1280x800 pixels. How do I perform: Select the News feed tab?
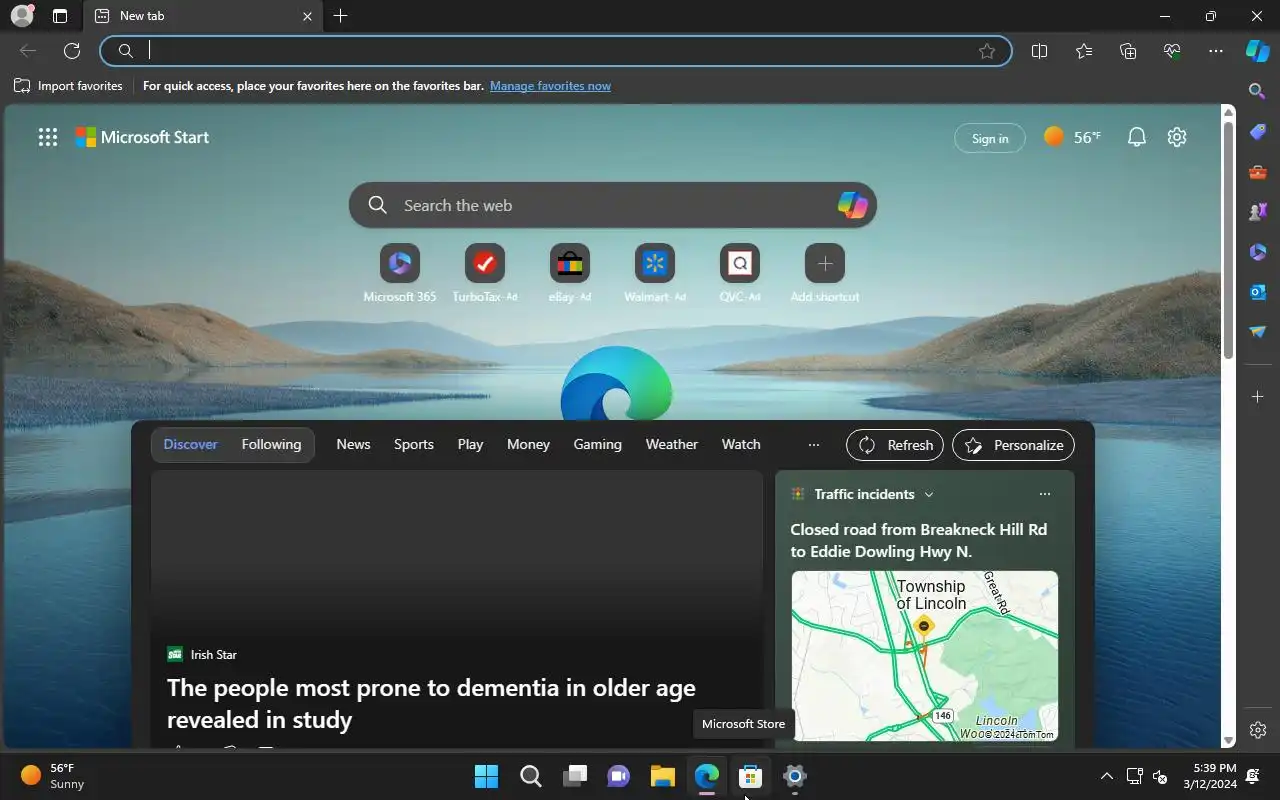[353, 445]
